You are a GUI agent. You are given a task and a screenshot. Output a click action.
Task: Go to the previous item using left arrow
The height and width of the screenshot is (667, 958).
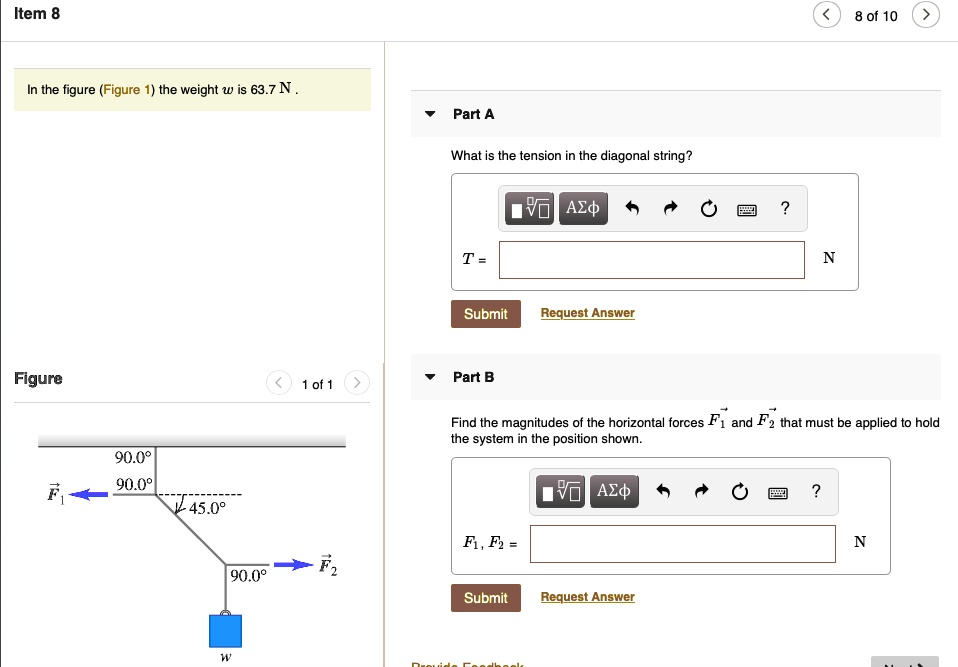coord(827,15)
